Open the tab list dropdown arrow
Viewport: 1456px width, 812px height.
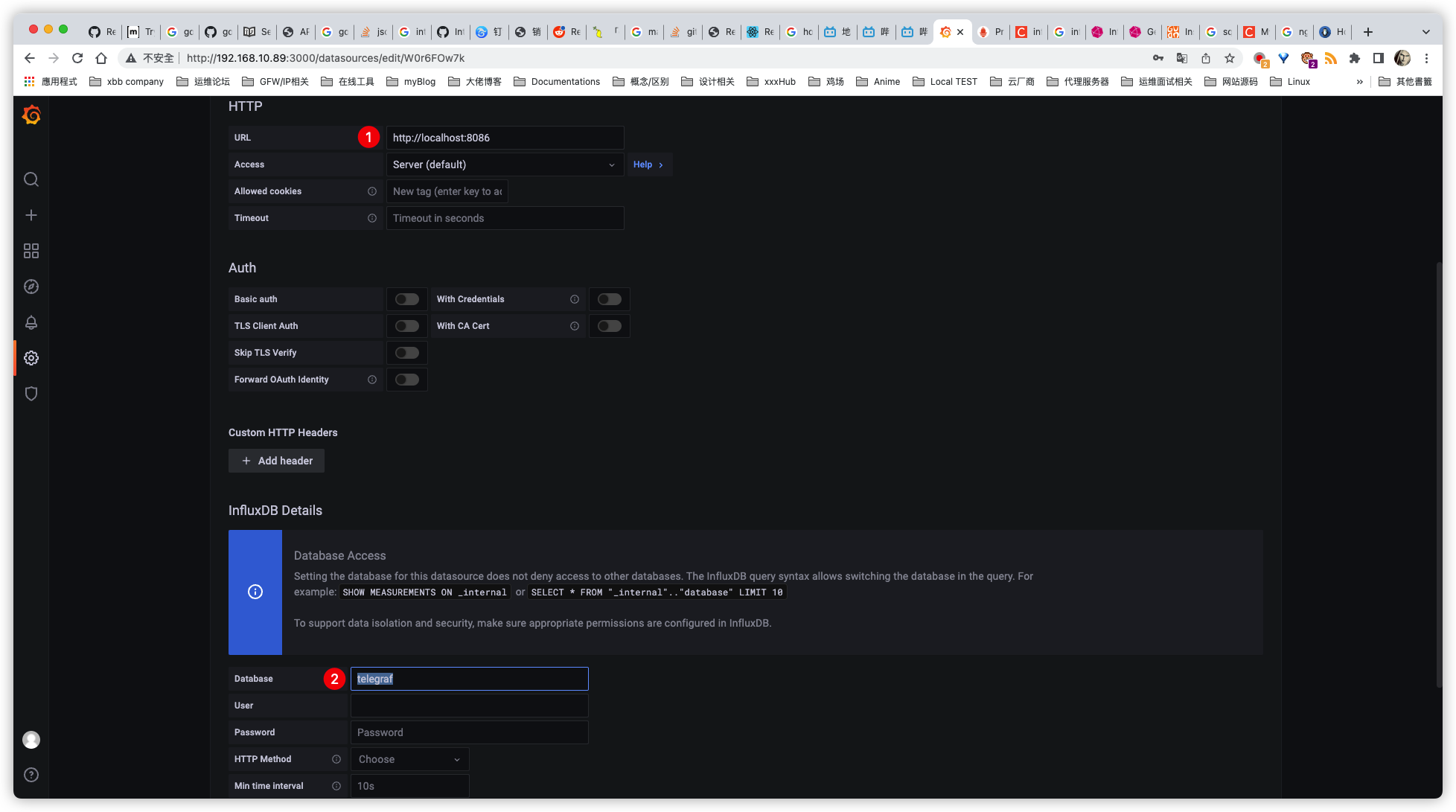pos(1425,32)
